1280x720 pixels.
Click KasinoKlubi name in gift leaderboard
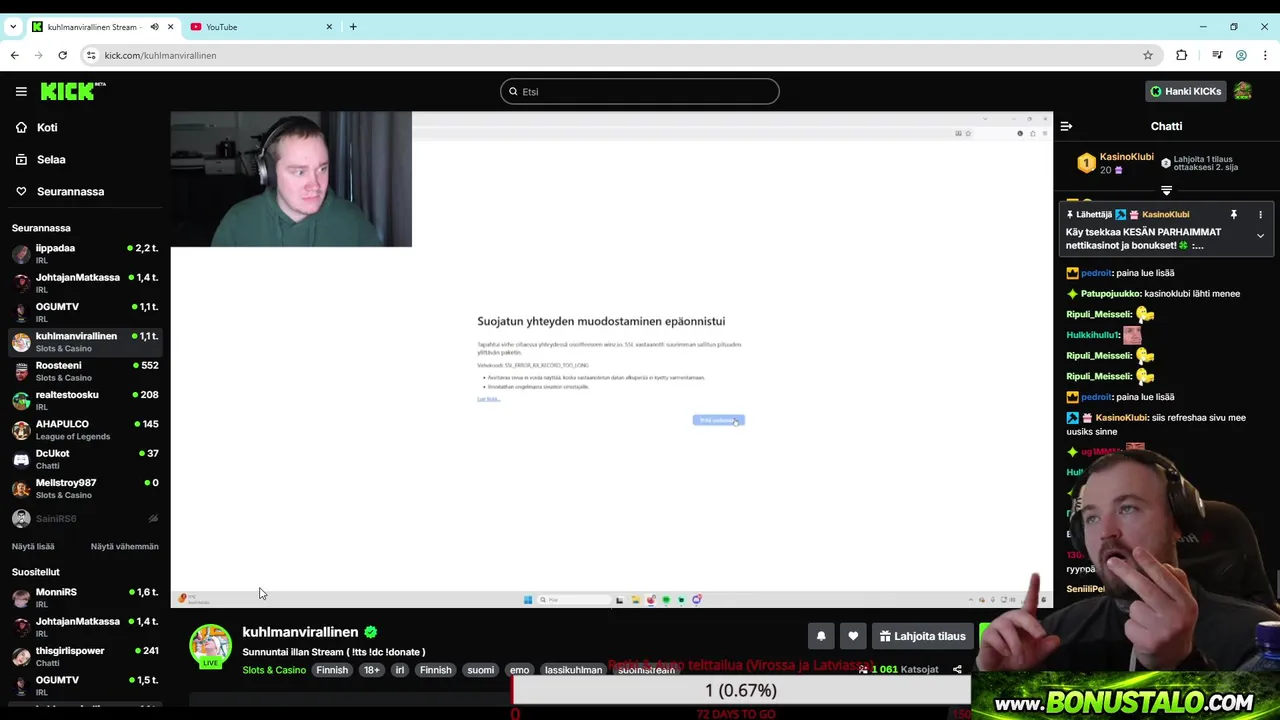(1127, 157)
